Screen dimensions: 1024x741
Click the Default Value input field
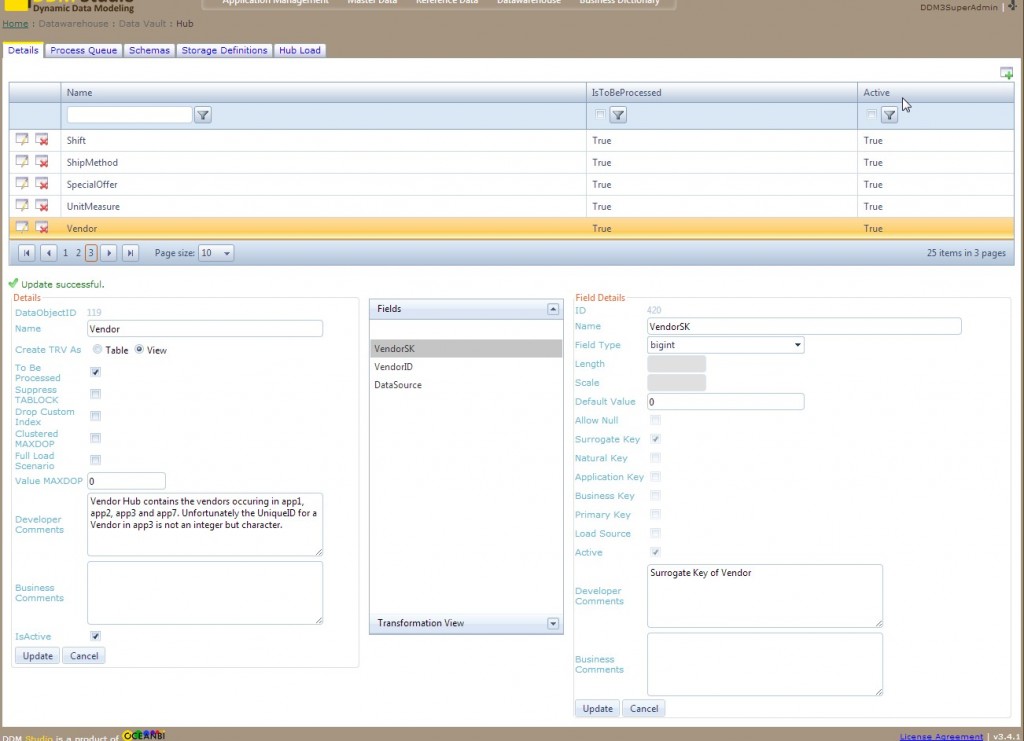726,402
